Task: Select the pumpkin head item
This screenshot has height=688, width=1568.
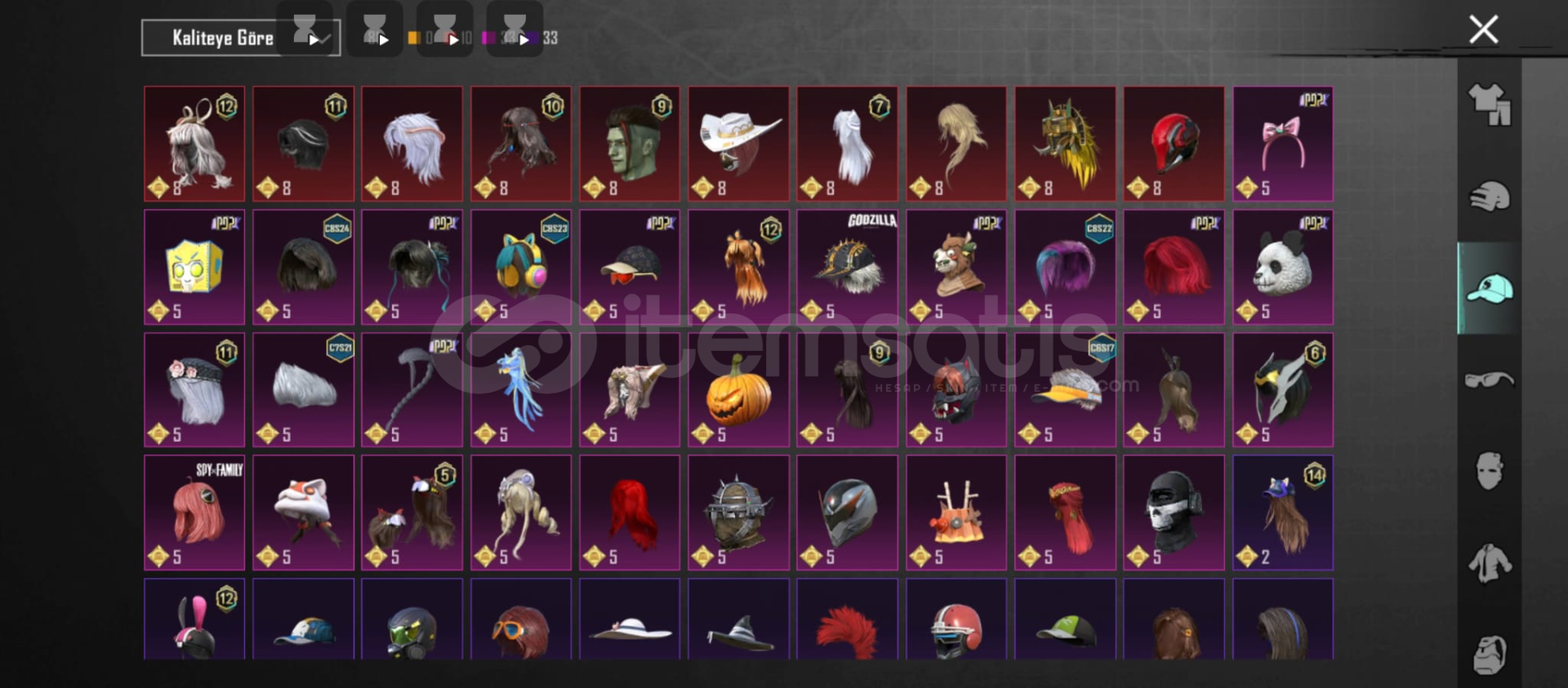Action: coord(738,389)
